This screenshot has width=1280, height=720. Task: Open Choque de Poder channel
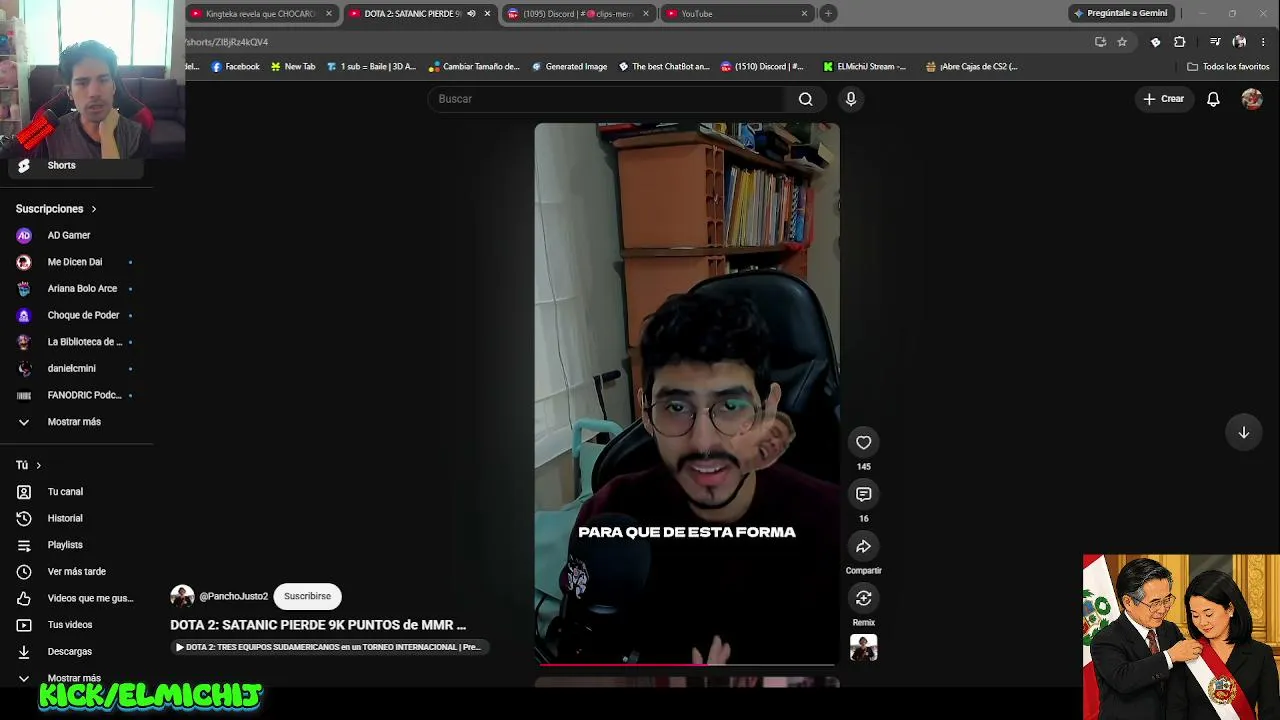(x=77, y=315)
